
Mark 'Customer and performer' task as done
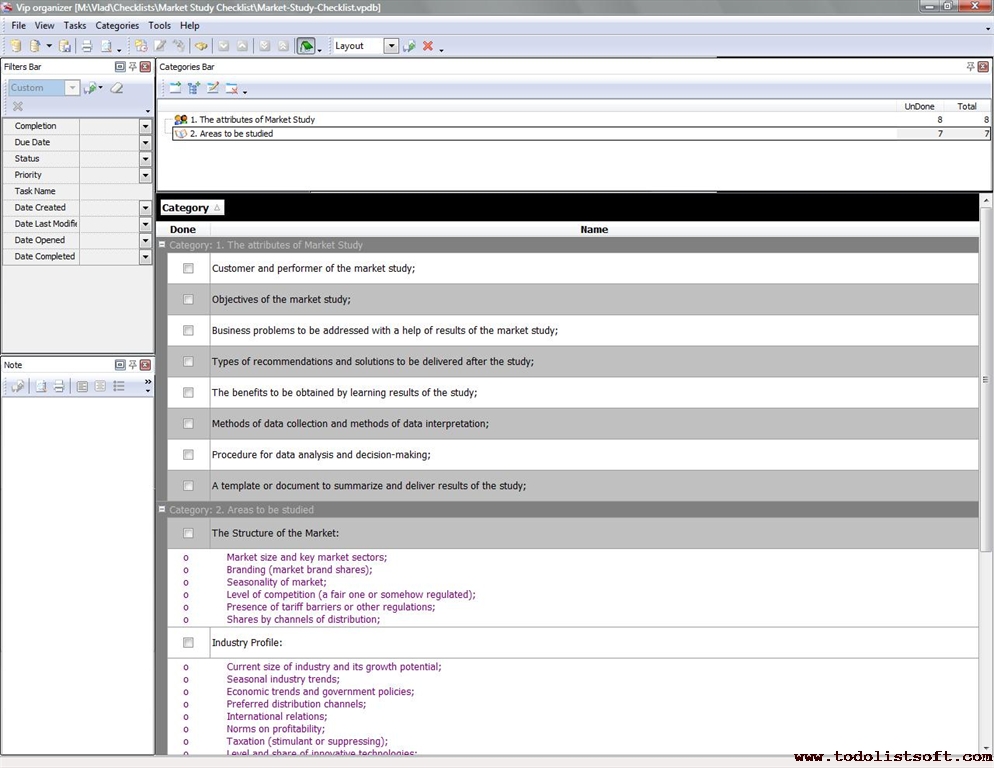tap(188, 268)
